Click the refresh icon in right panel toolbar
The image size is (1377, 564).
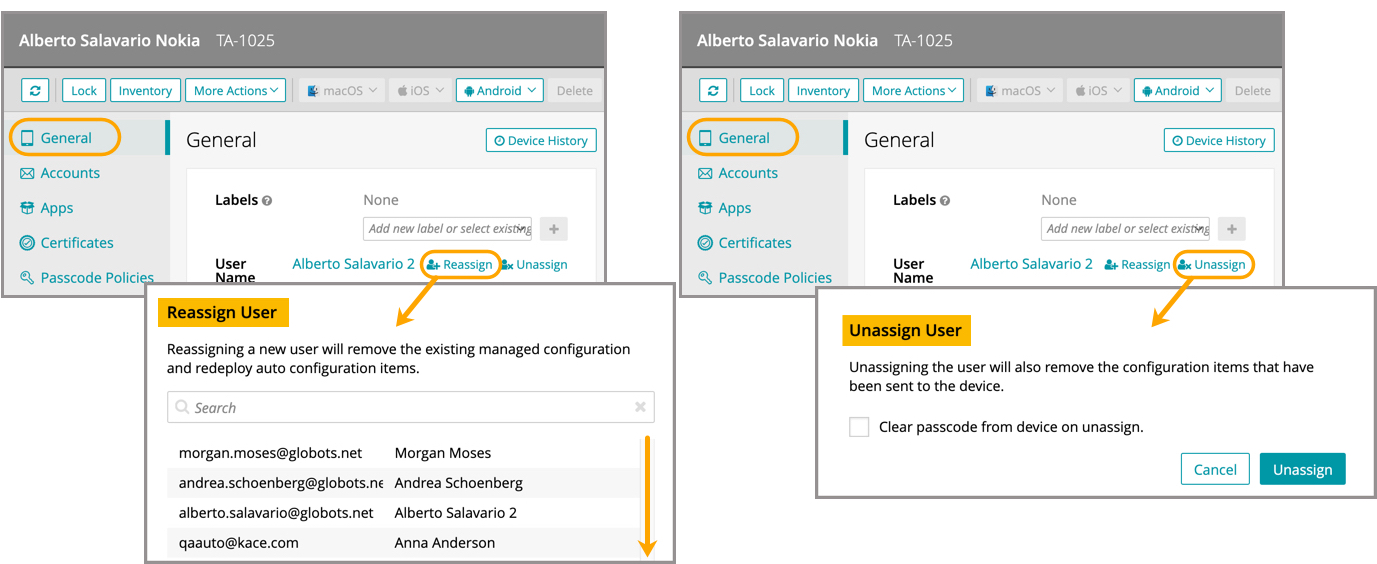713,90
